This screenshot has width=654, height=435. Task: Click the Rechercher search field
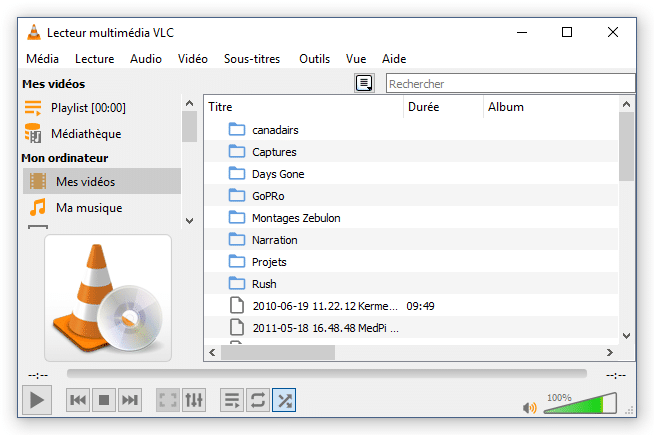pos(511,83)
